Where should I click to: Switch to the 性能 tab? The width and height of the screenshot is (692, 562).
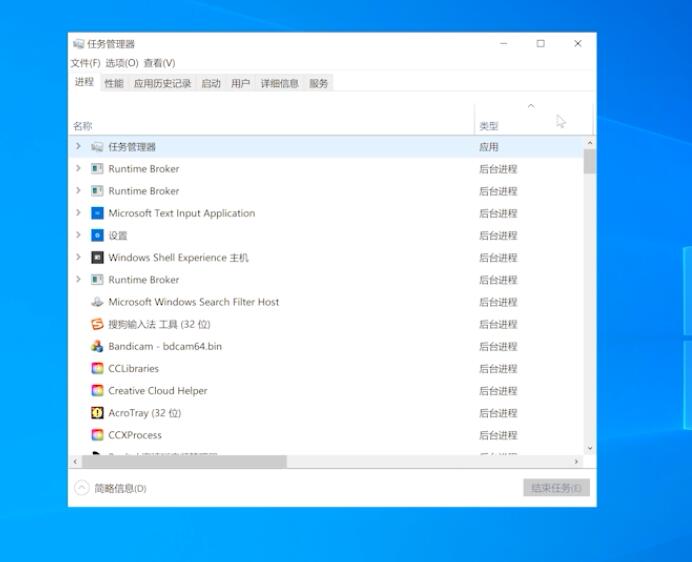[114, 83]
